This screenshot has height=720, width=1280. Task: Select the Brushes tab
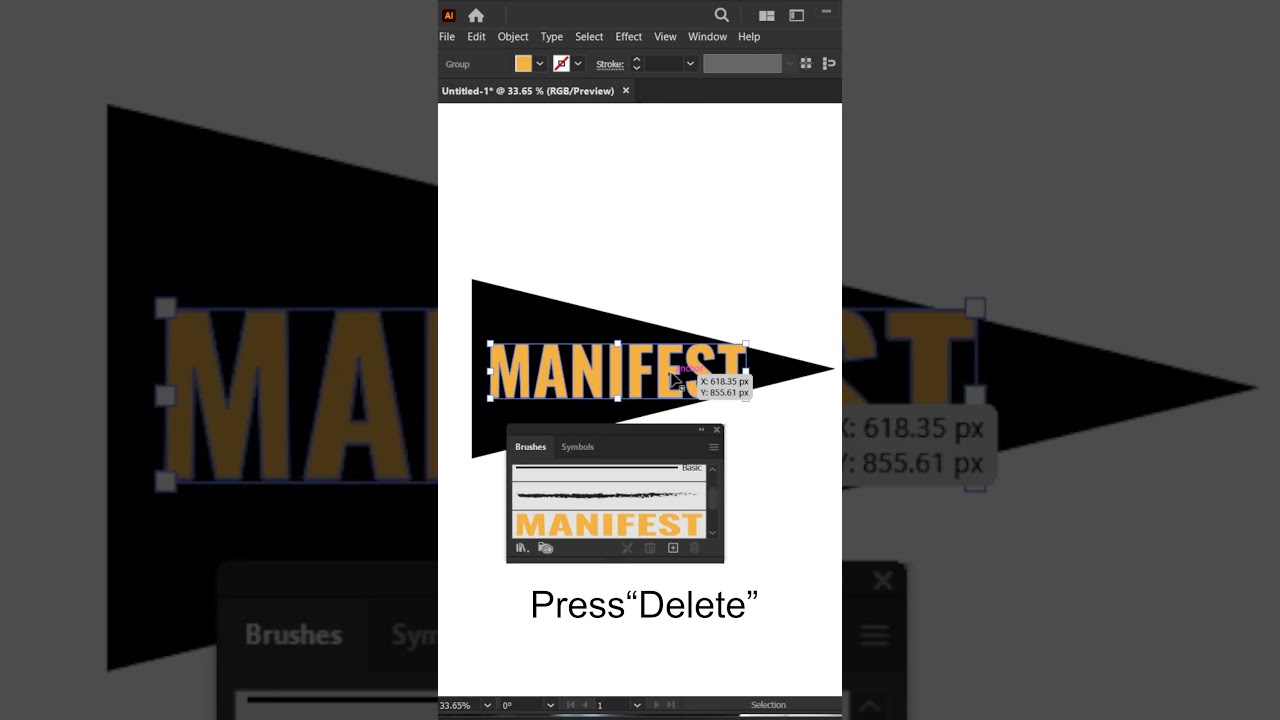pos(530,447)
